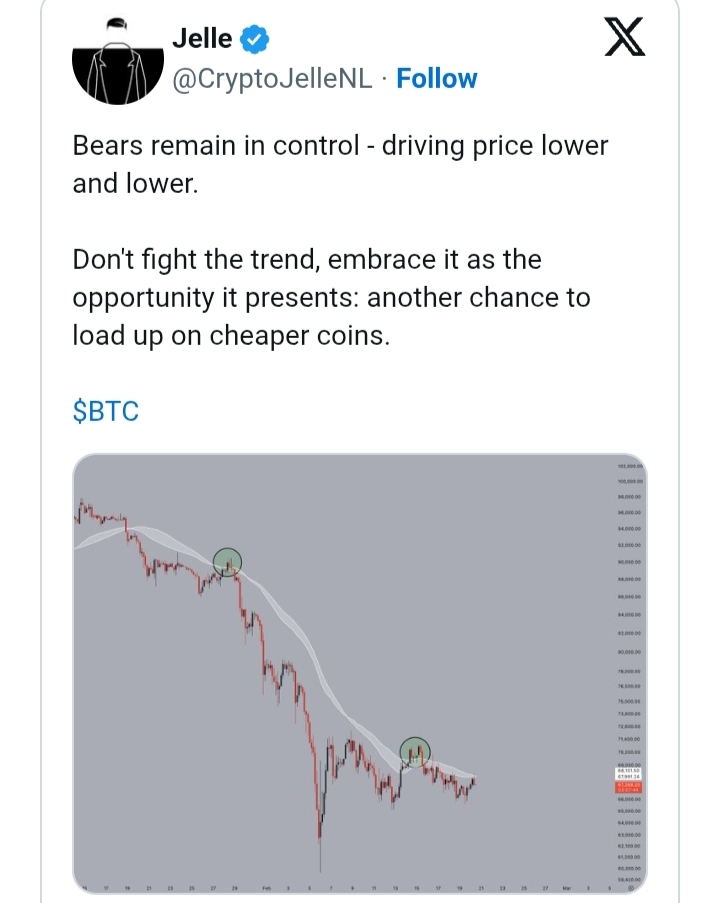The height and width of the screenshot is (903, 720).
Task: Open Jelle's profile avatar
Action: point(118,61)
